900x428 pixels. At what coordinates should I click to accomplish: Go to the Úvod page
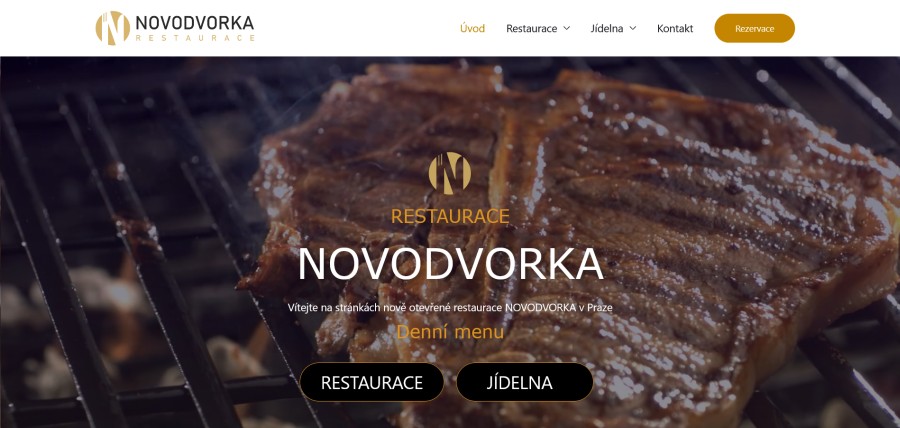472,28
